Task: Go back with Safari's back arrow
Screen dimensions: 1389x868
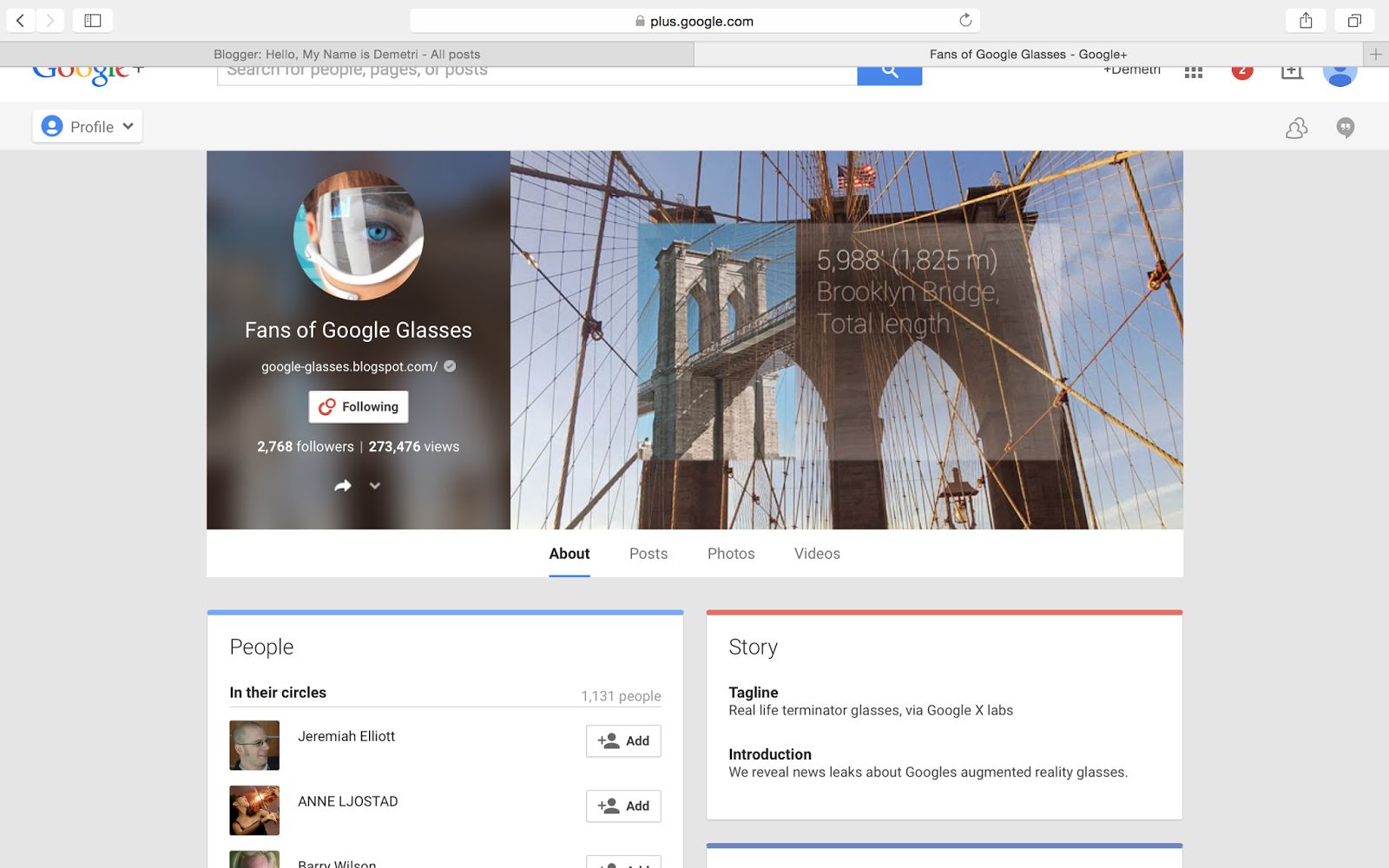Action: click(x=20, y=20)
